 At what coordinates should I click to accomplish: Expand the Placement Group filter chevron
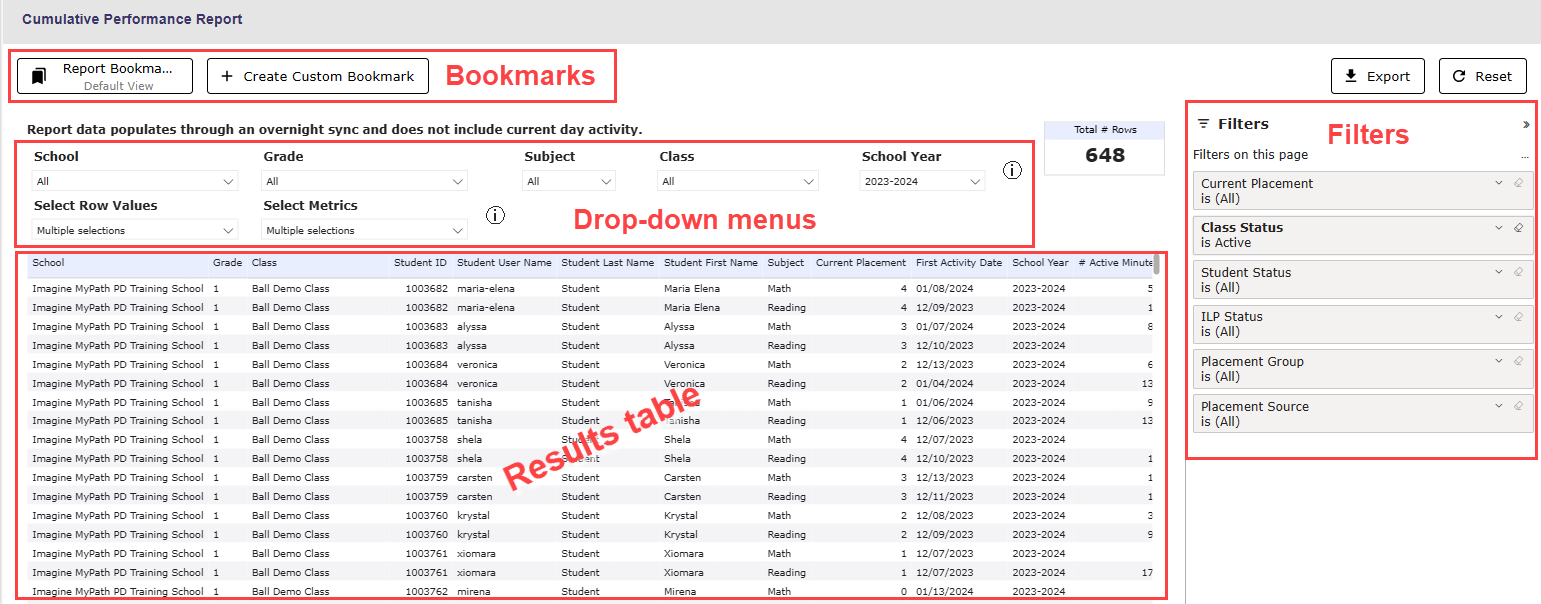pos(1498,361)
